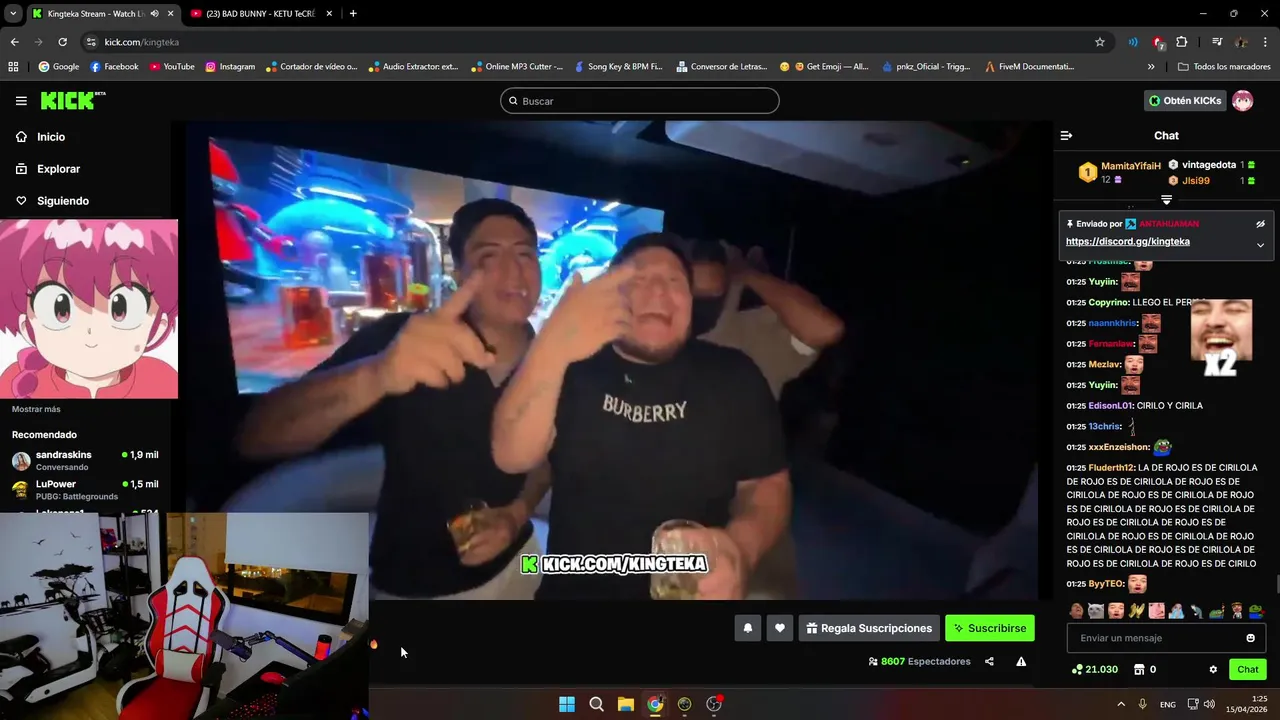Open recommended channel LuPower

(x=85, y=490)
